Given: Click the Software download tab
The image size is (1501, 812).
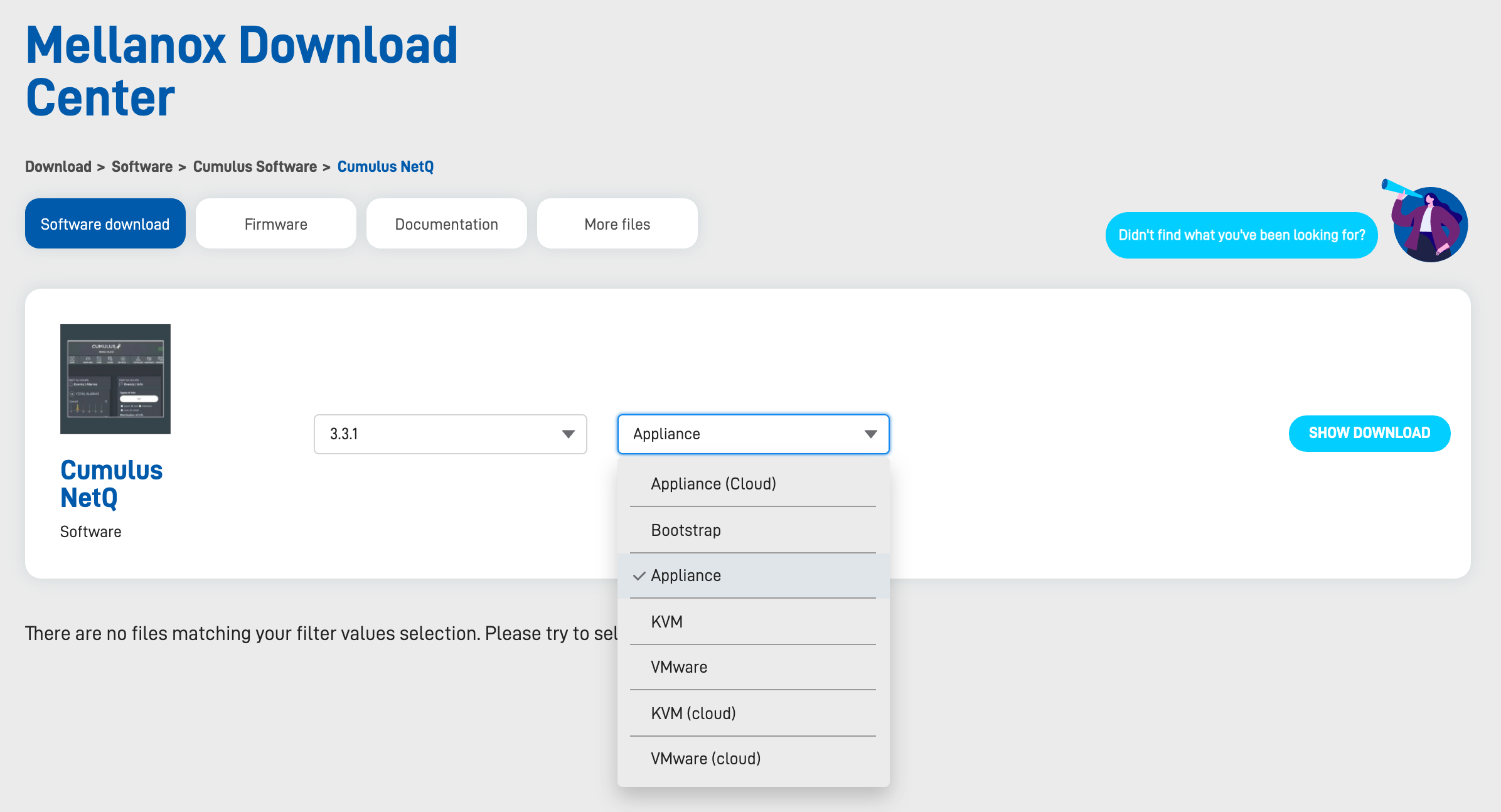Looking at the screenshot, I should coord(105,224).
